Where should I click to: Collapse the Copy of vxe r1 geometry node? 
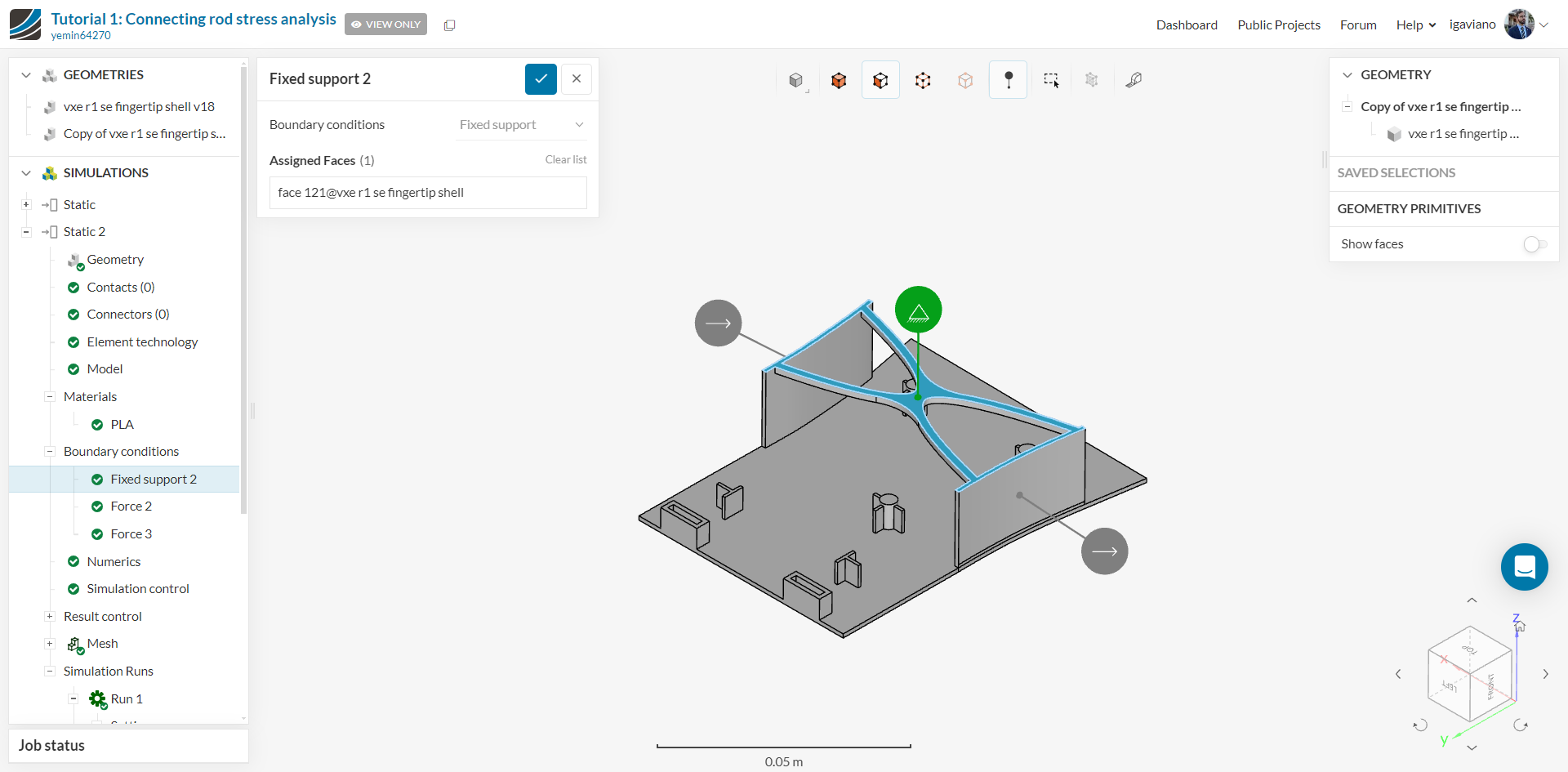tap(1347, 107)
